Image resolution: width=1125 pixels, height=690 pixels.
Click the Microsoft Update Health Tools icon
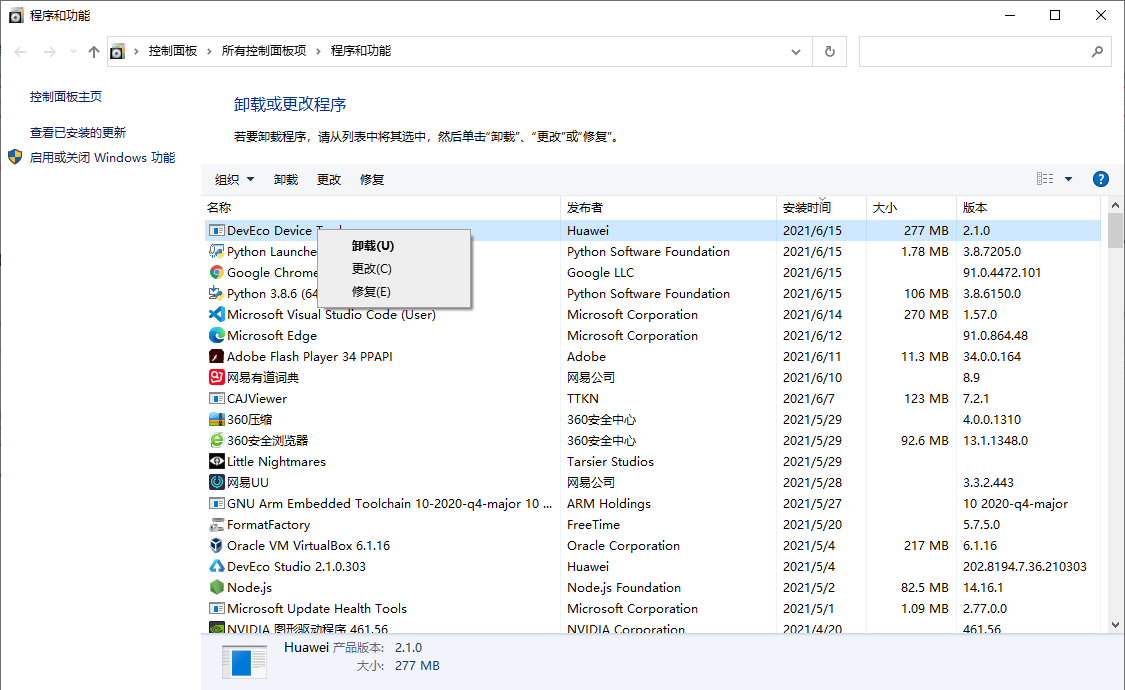216,608
